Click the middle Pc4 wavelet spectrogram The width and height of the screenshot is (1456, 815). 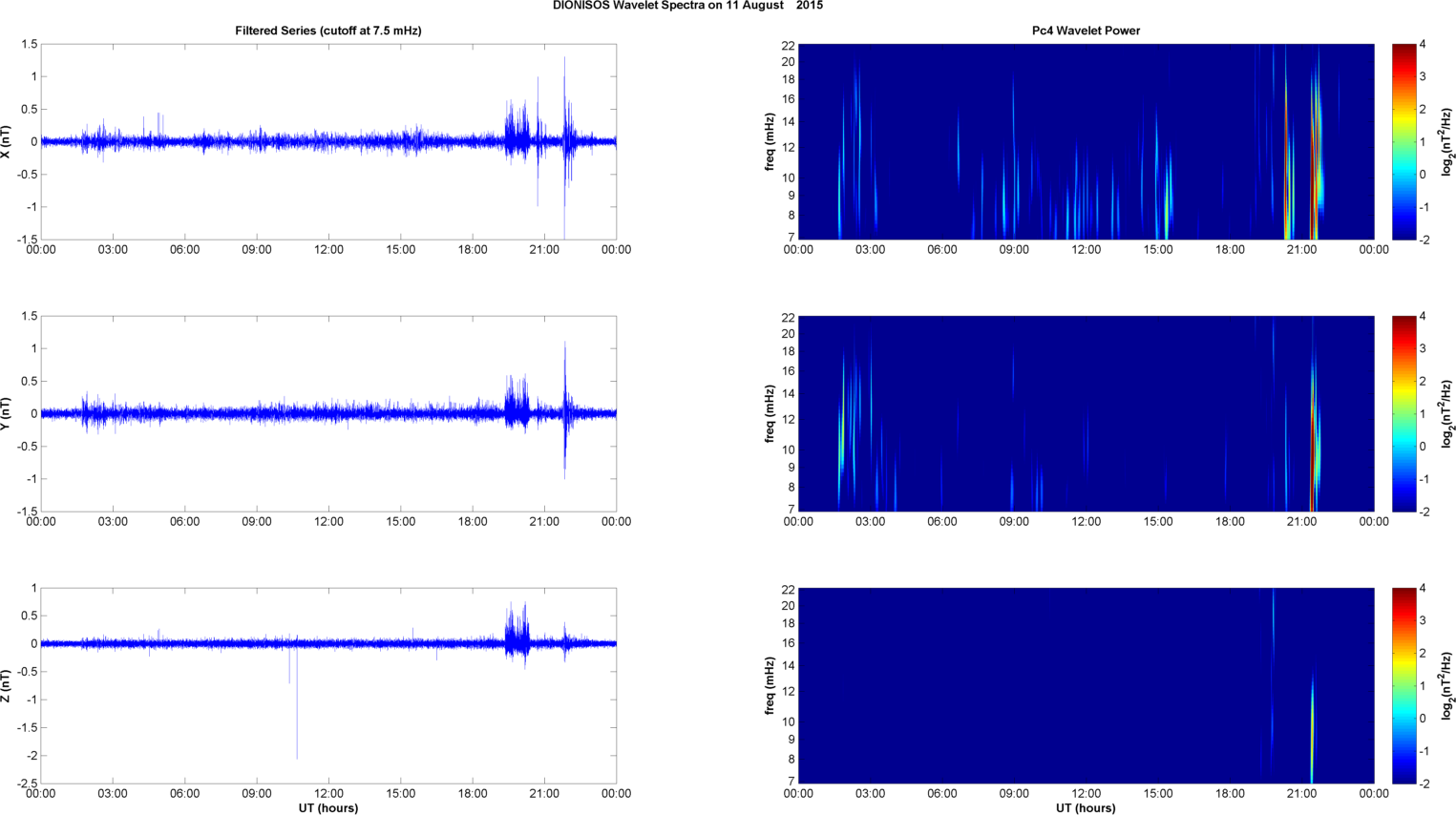tap(1086, 413)
